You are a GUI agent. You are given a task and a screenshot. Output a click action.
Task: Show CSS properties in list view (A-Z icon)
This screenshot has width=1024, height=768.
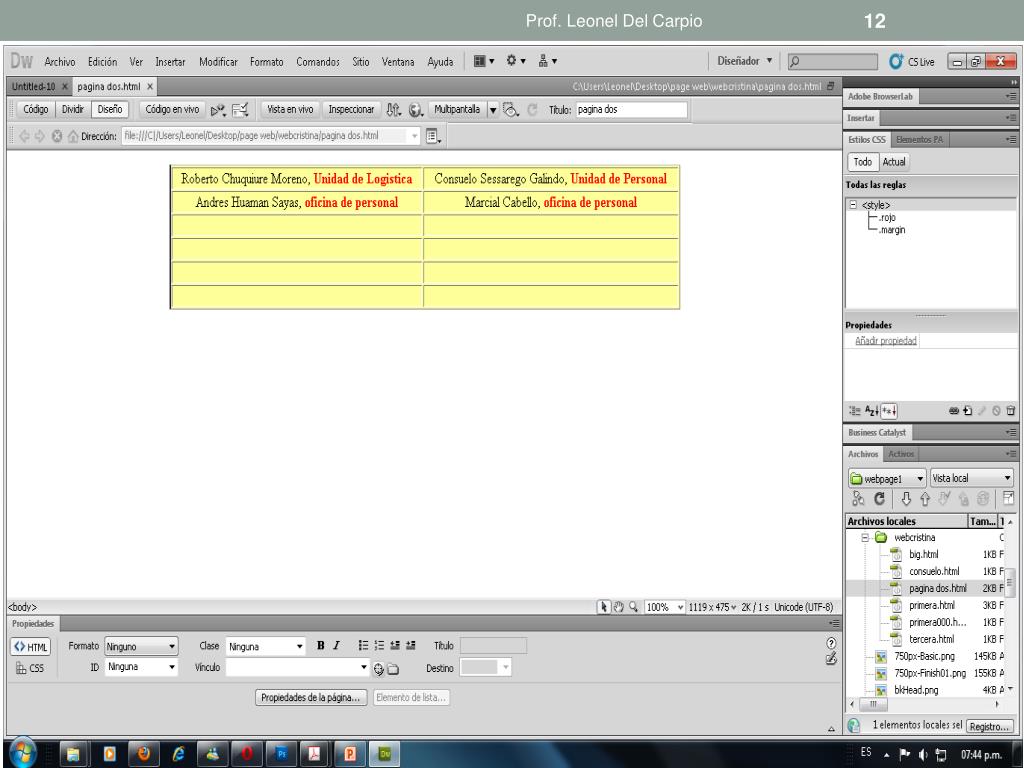[x=872, y=411]
